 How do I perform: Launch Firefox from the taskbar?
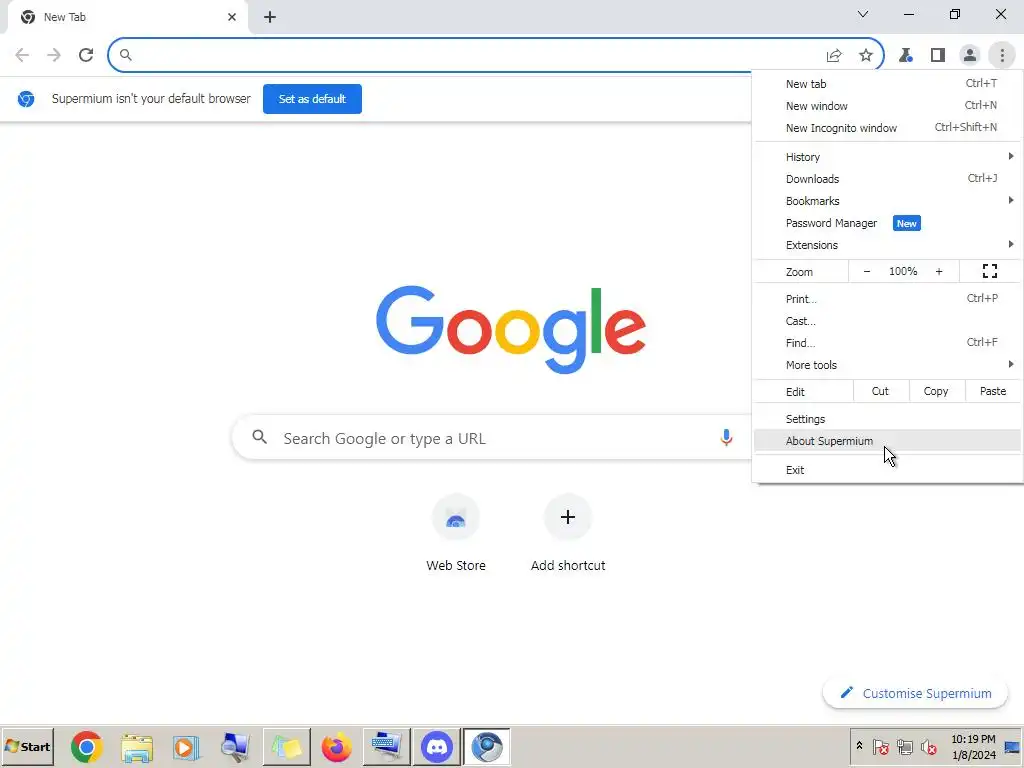click(336, 746)
